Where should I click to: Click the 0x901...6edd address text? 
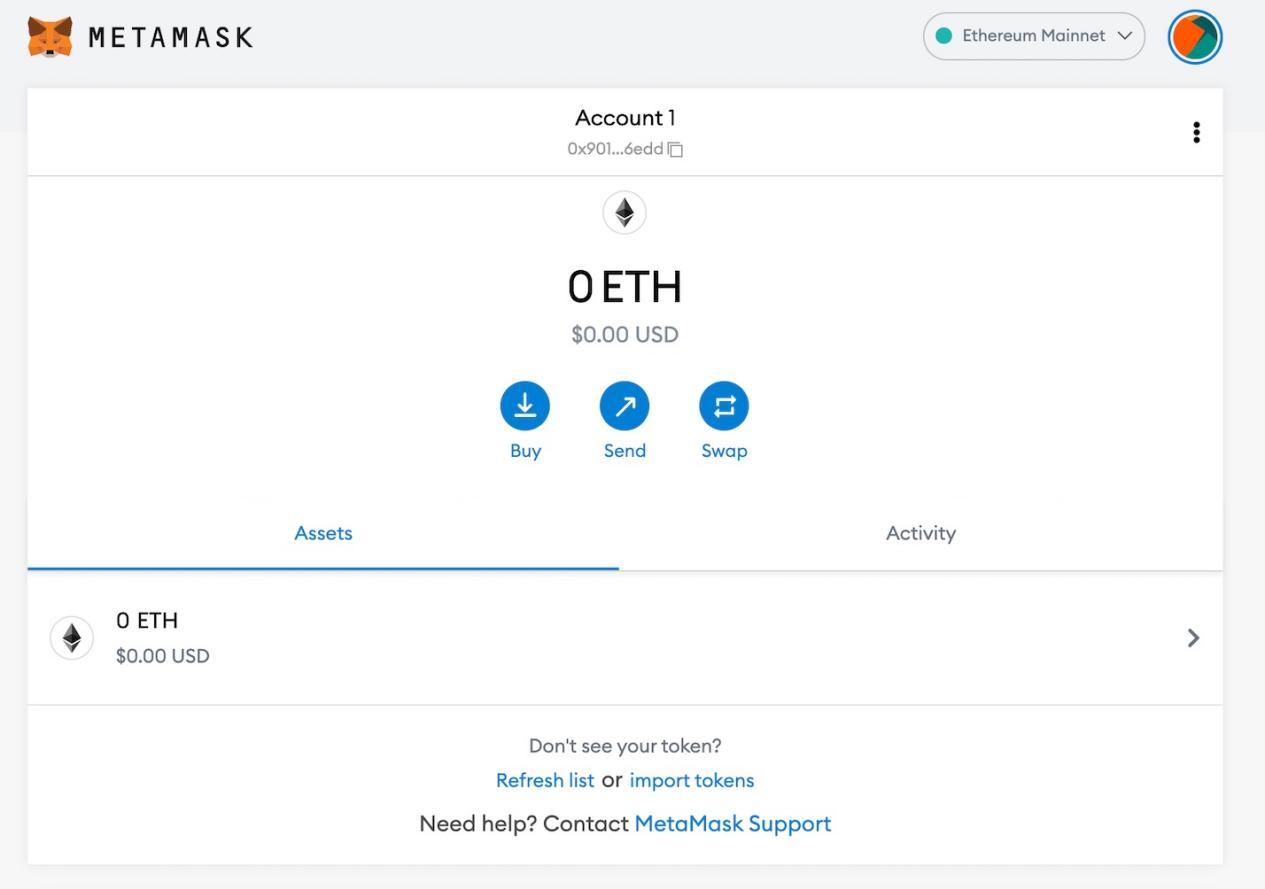(x=615, y=149)
